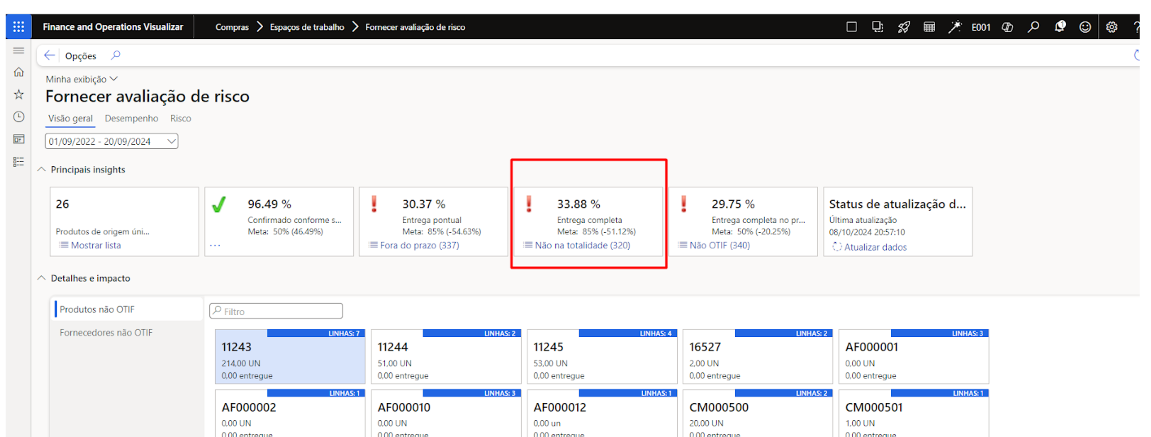Collapse the Detalhes e impacto section
Image resolution: width=1151 pixels, height=437 pixels.
tap(41, 278)
